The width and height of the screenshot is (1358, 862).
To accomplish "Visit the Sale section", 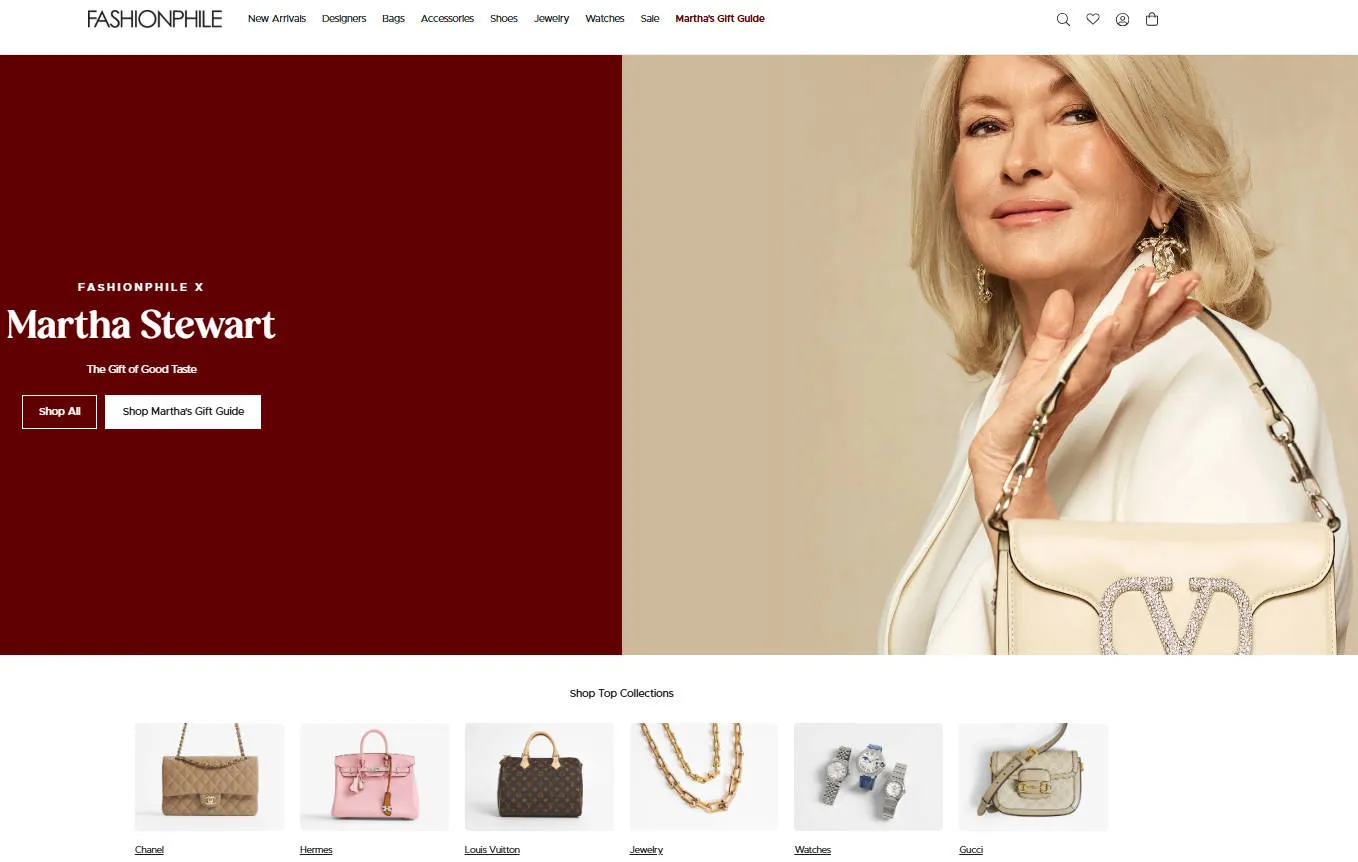I will click(x=650, y=19).
